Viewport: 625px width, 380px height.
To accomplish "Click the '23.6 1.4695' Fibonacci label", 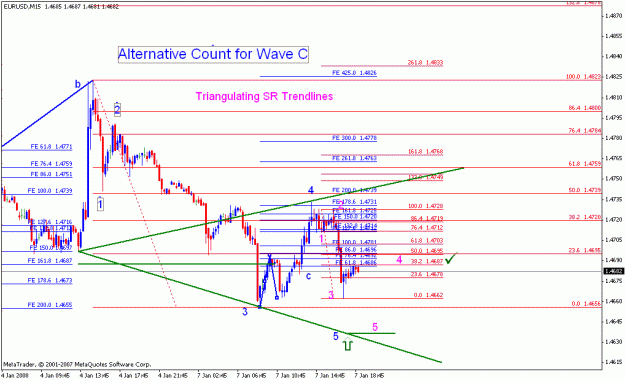I will [585, 250].
